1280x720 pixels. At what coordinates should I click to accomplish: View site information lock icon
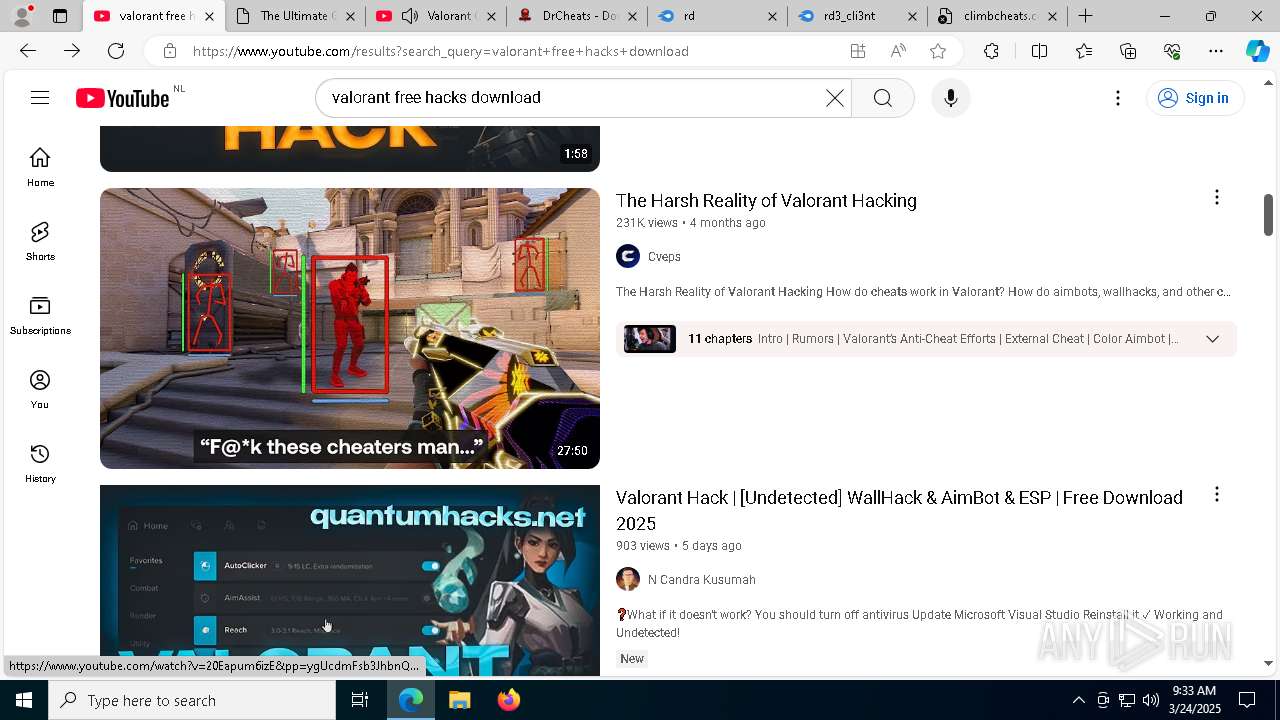coord(170,51)
